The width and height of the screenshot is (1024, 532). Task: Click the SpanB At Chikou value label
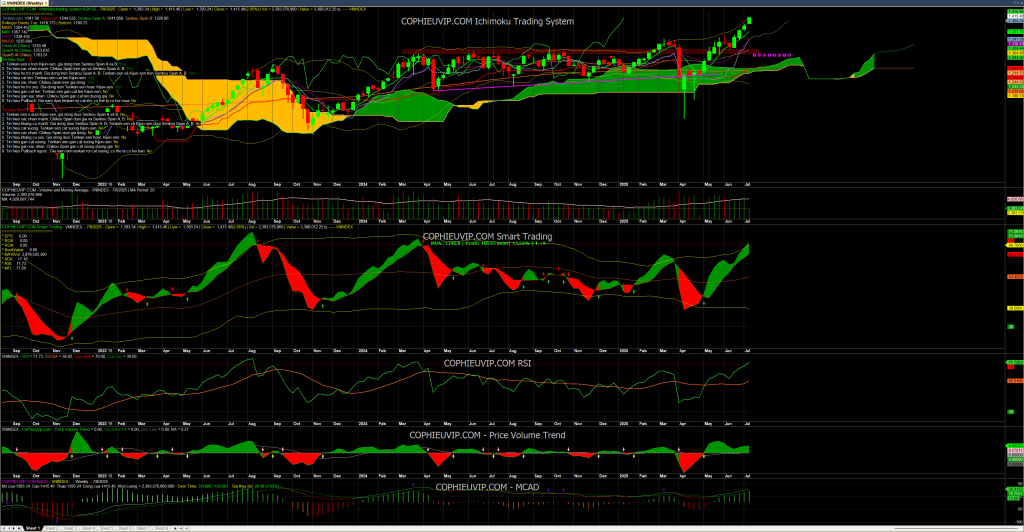[x=25, y=55]
